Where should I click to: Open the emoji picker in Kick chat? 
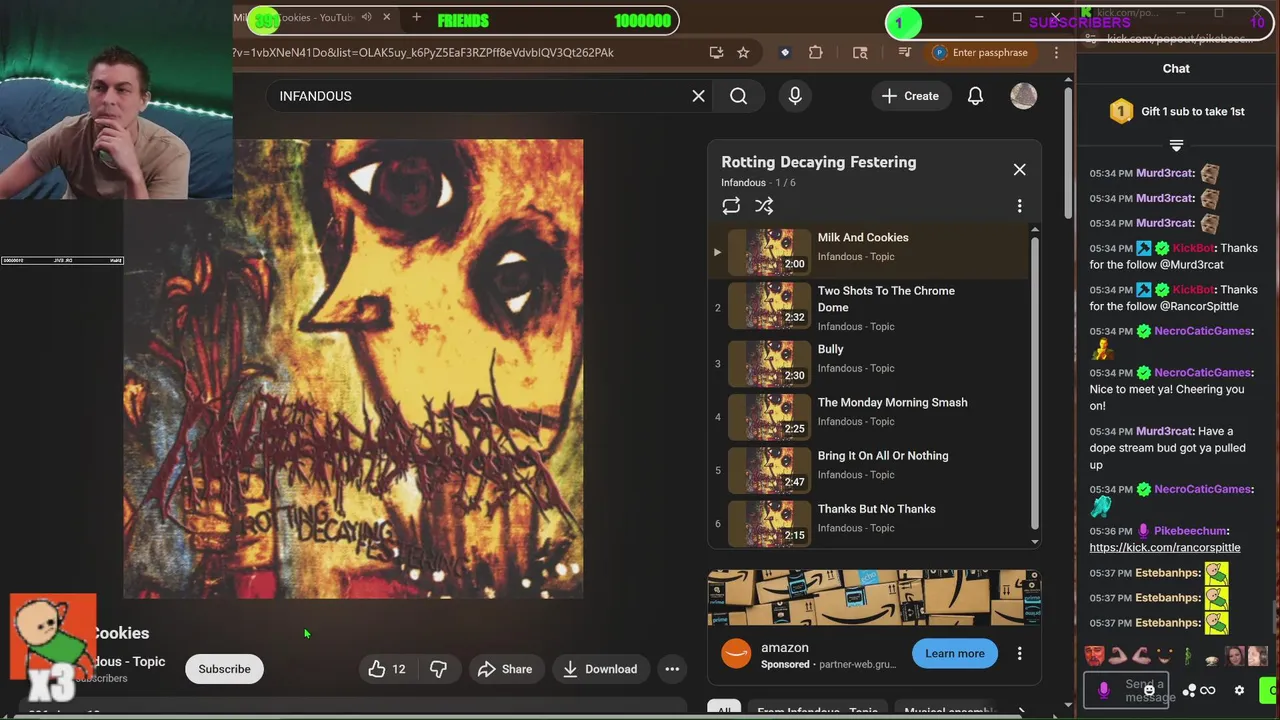point(1150,690)
